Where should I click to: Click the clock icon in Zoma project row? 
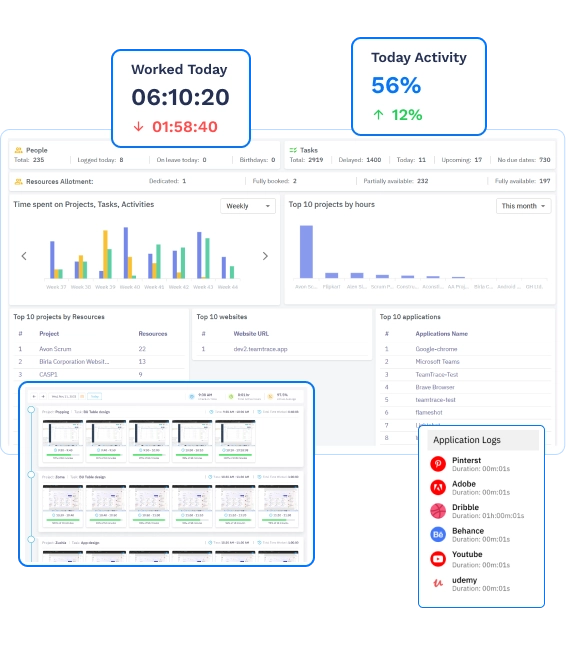pyautogui.click(x=210, y=477)
